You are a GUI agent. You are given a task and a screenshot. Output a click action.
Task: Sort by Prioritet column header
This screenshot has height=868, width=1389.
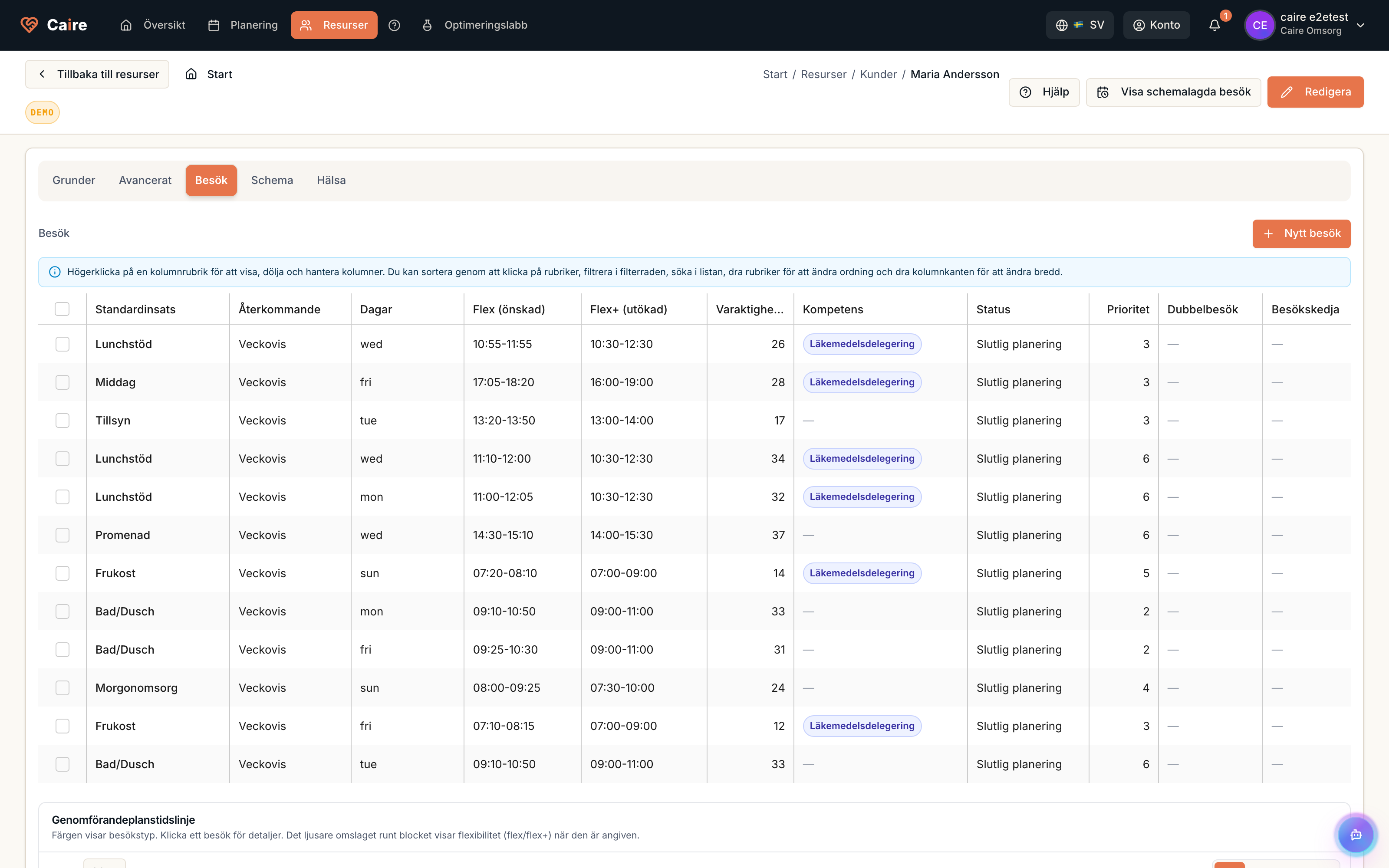coord(1128,309)
